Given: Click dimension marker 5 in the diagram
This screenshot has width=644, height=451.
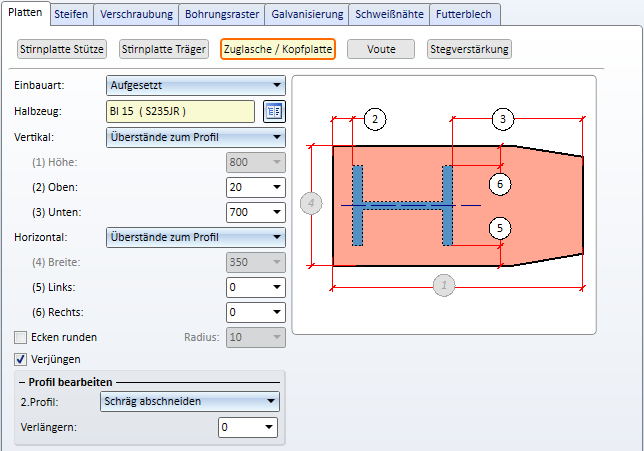Looking at the screenshot, I should [500, 228].
